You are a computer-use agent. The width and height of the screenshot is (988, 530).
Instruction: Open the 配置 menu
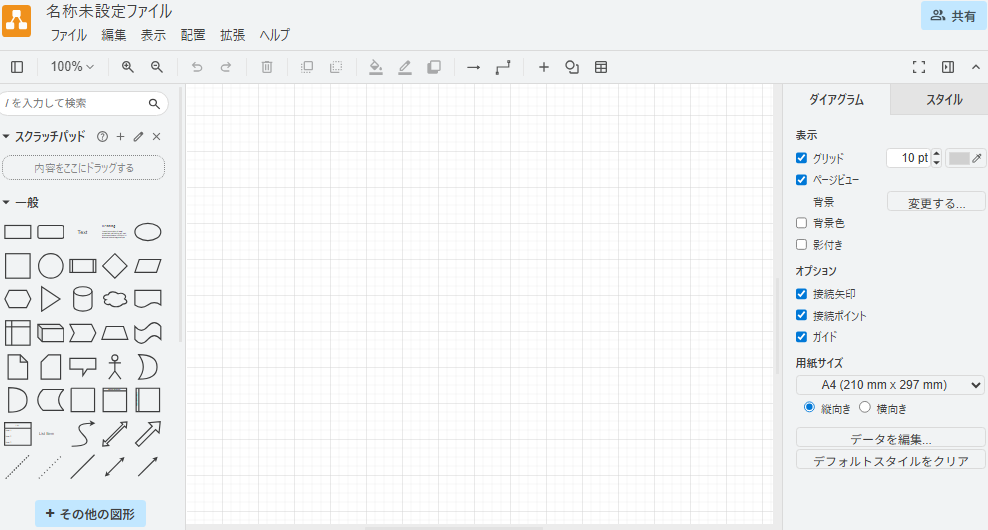(193, 35)
